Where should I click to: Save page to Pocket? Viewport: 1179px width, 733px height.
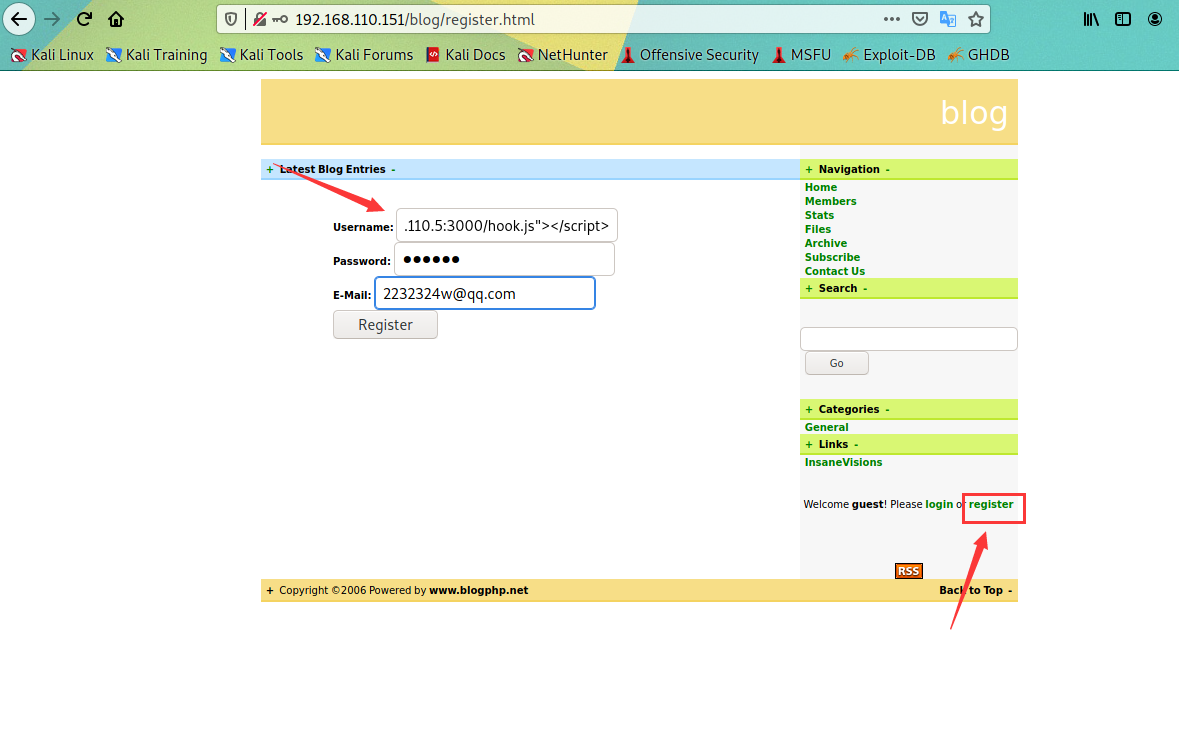click(x=920, y=20)
